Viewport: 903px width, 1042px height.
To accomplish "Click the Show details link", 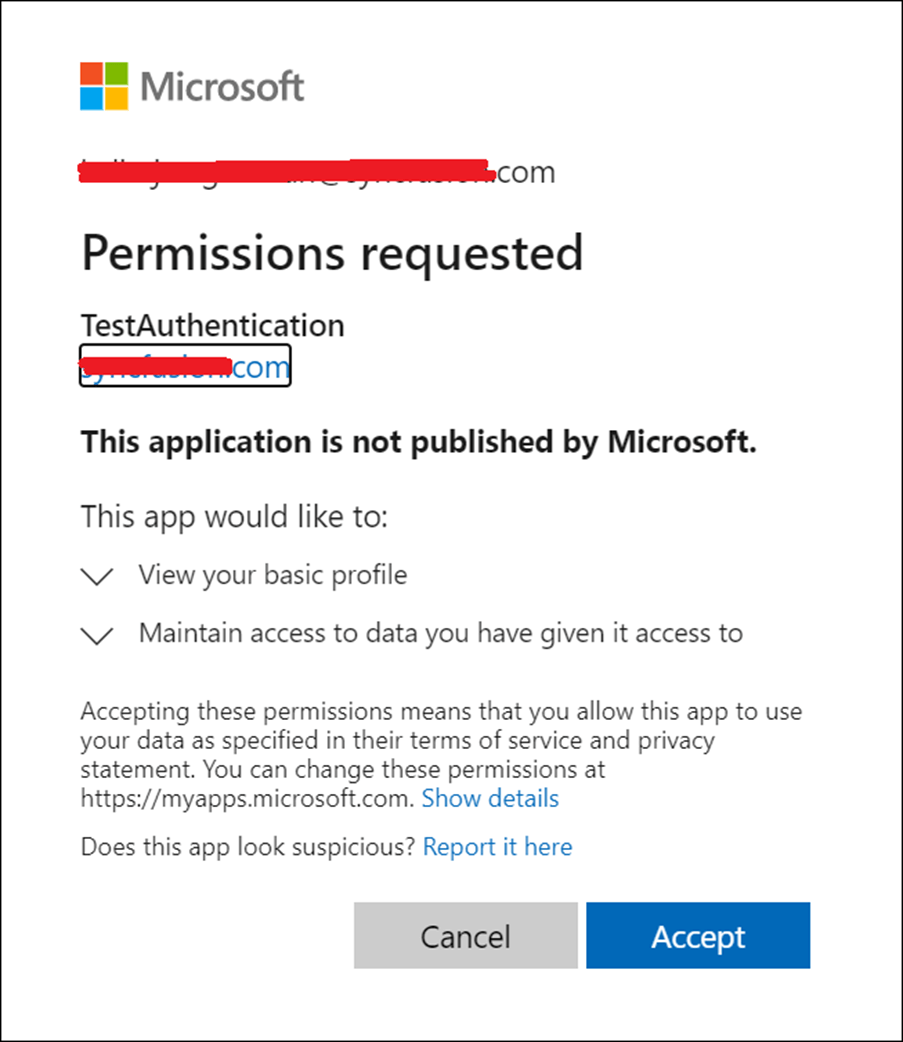I will 490,798.
